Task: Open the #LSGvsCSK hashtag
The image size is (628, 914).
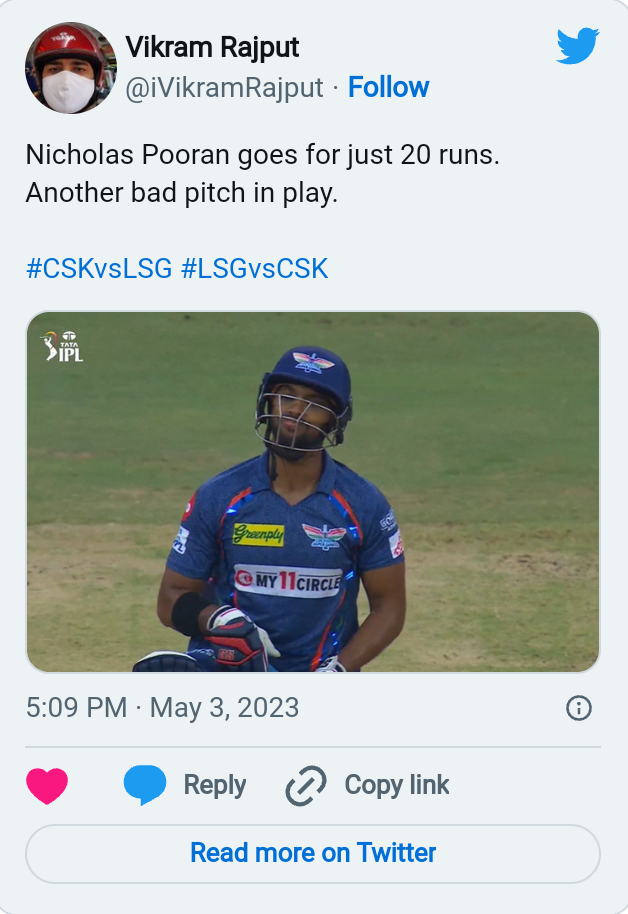Action: tap(254, 269)
